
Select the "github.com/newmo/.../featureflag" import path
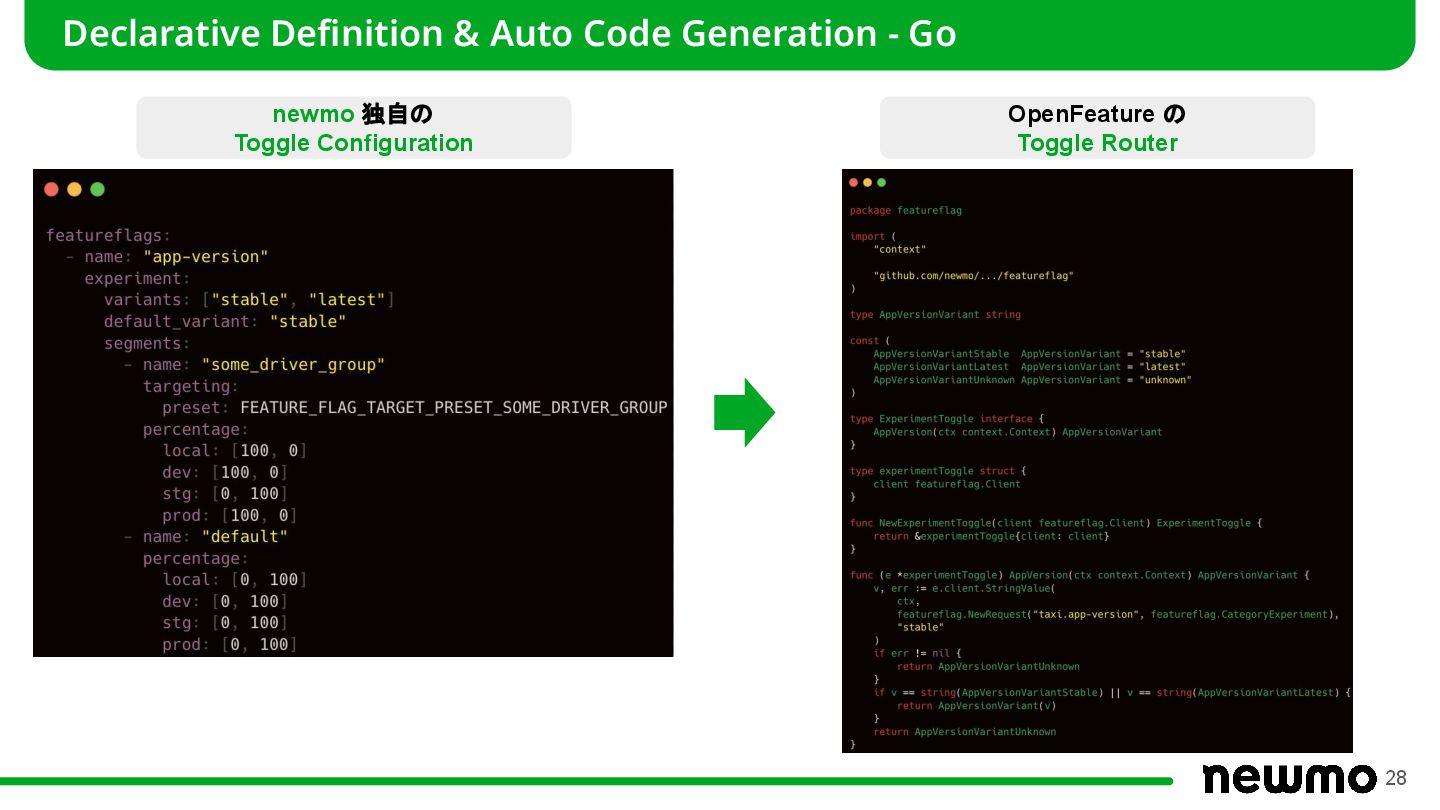974,276
